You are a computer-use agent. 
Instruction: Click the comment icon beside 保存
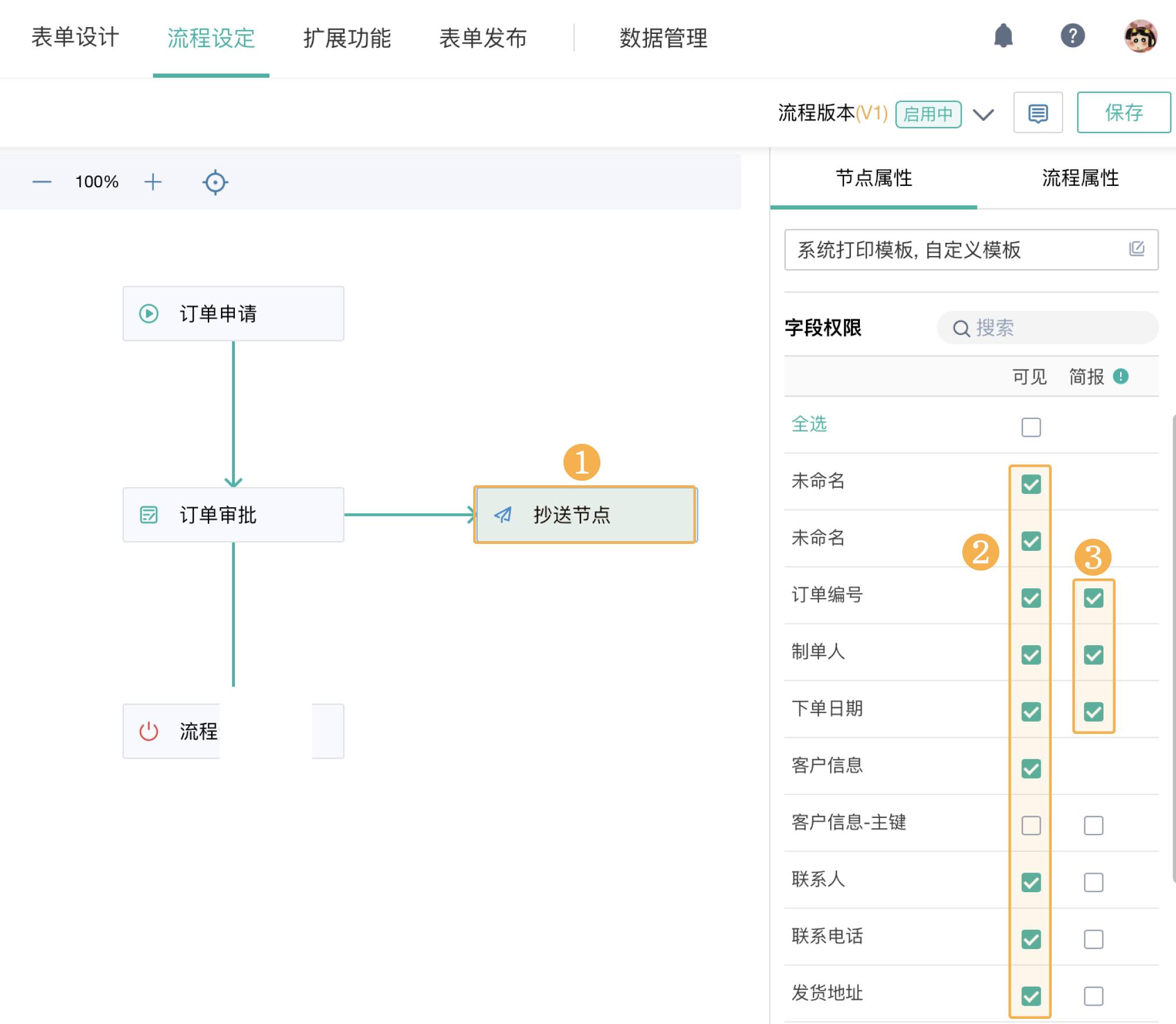(x=1038, y=113)
